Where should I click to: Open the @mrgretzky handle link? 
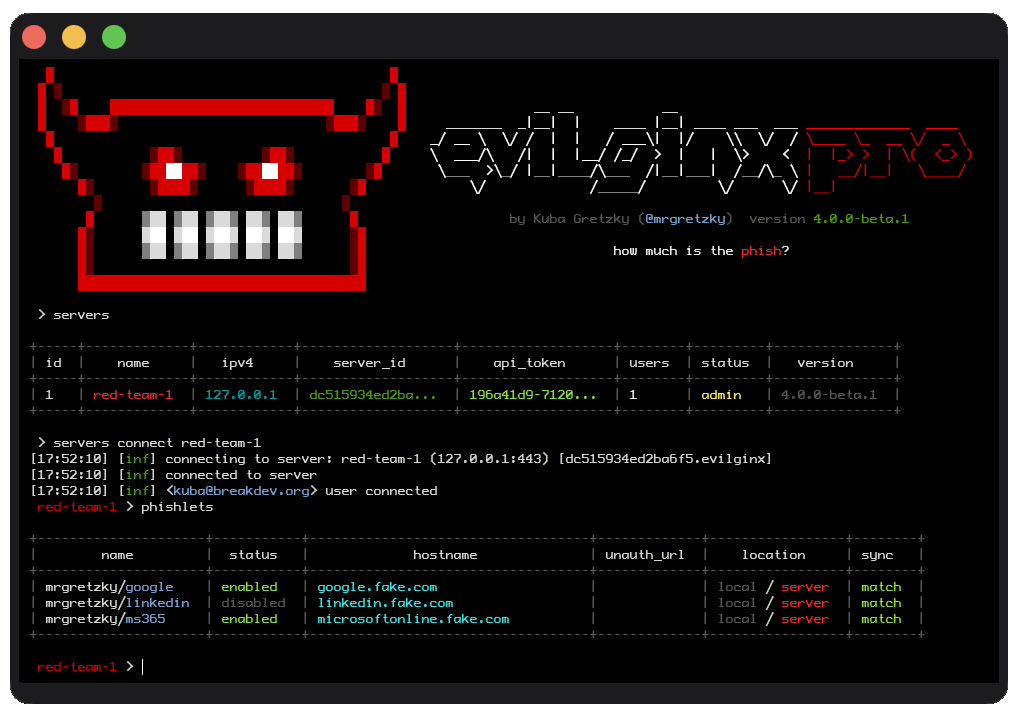pyautogui.click(x=687, y=219)
